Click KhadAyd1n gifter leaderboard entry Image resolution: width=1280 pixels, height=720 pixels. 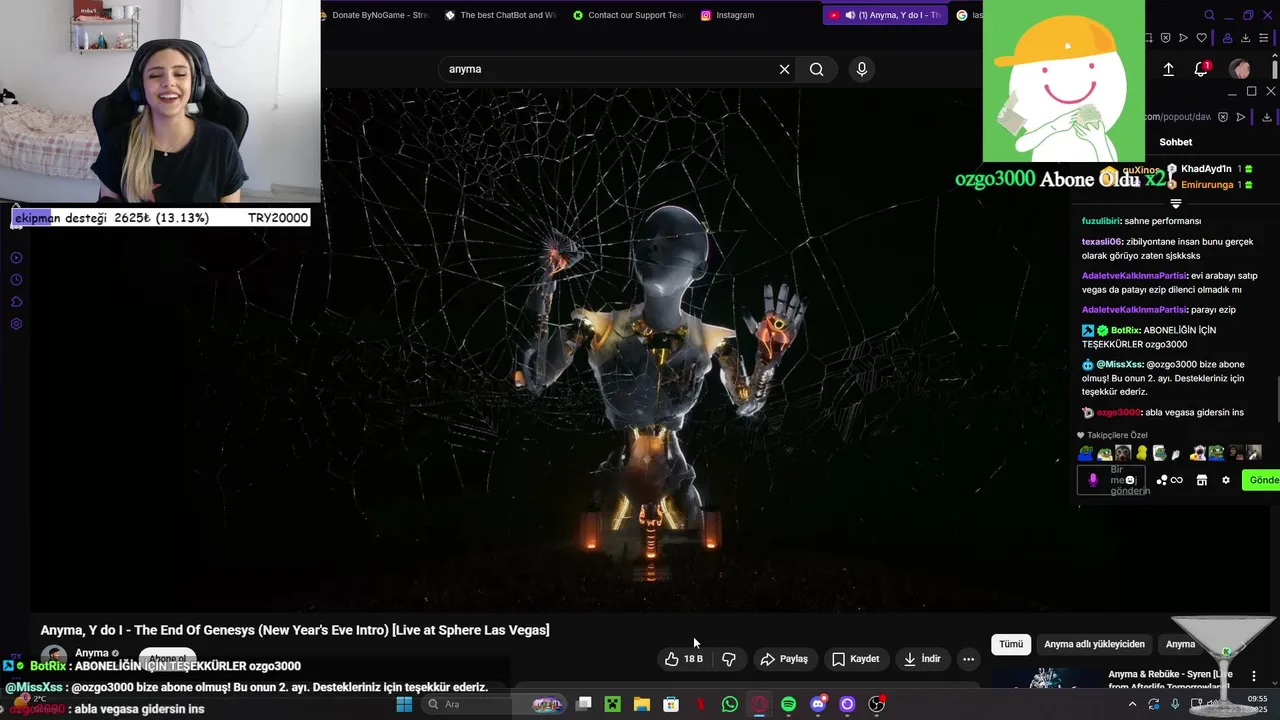pyautogui.click(x=1209, y=169)
